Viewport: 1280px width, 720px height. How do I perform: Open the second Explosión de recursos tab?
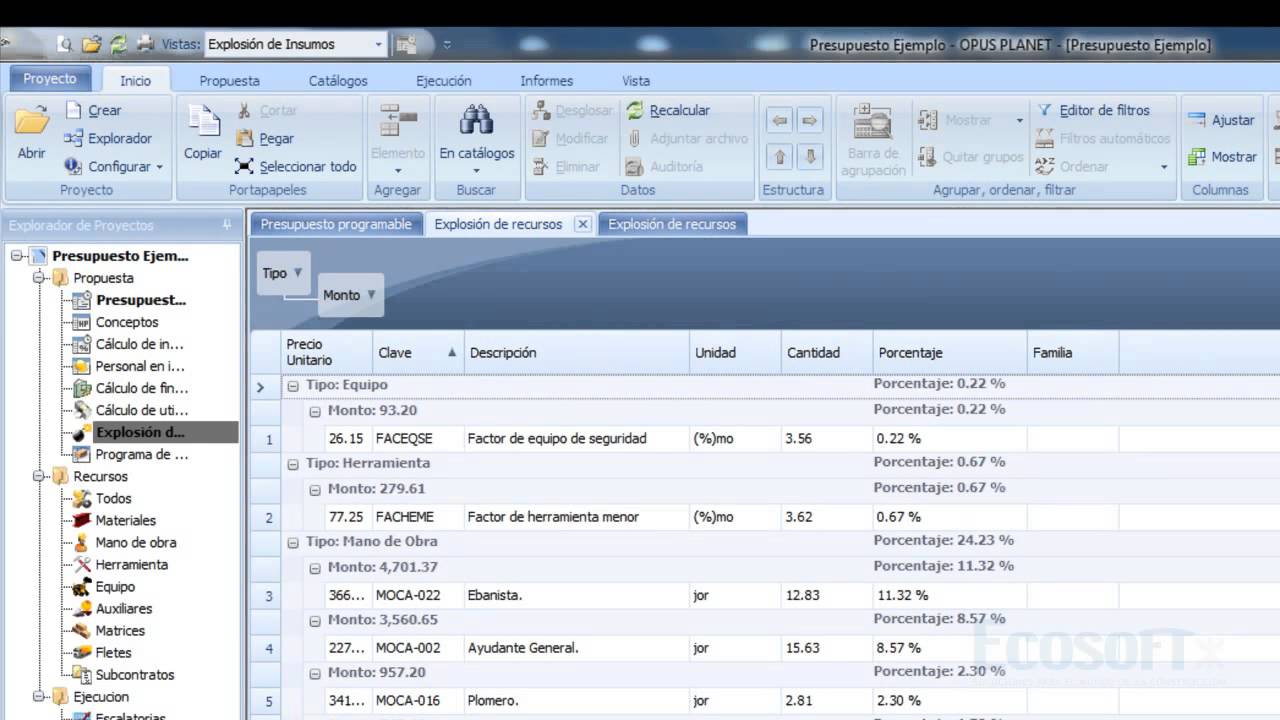tap(672, 224)
